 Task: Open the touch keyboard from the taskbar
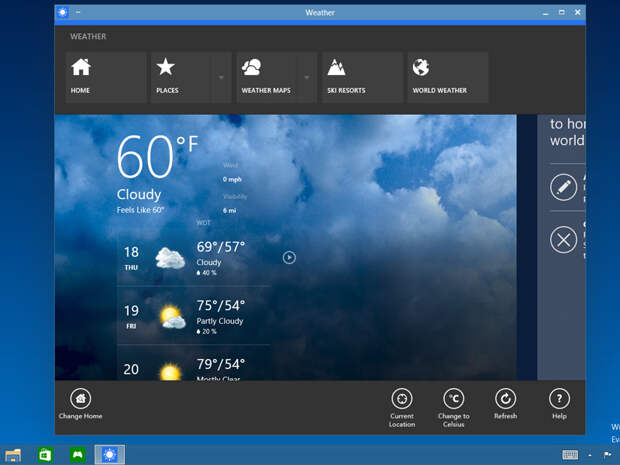pos(570,455)
